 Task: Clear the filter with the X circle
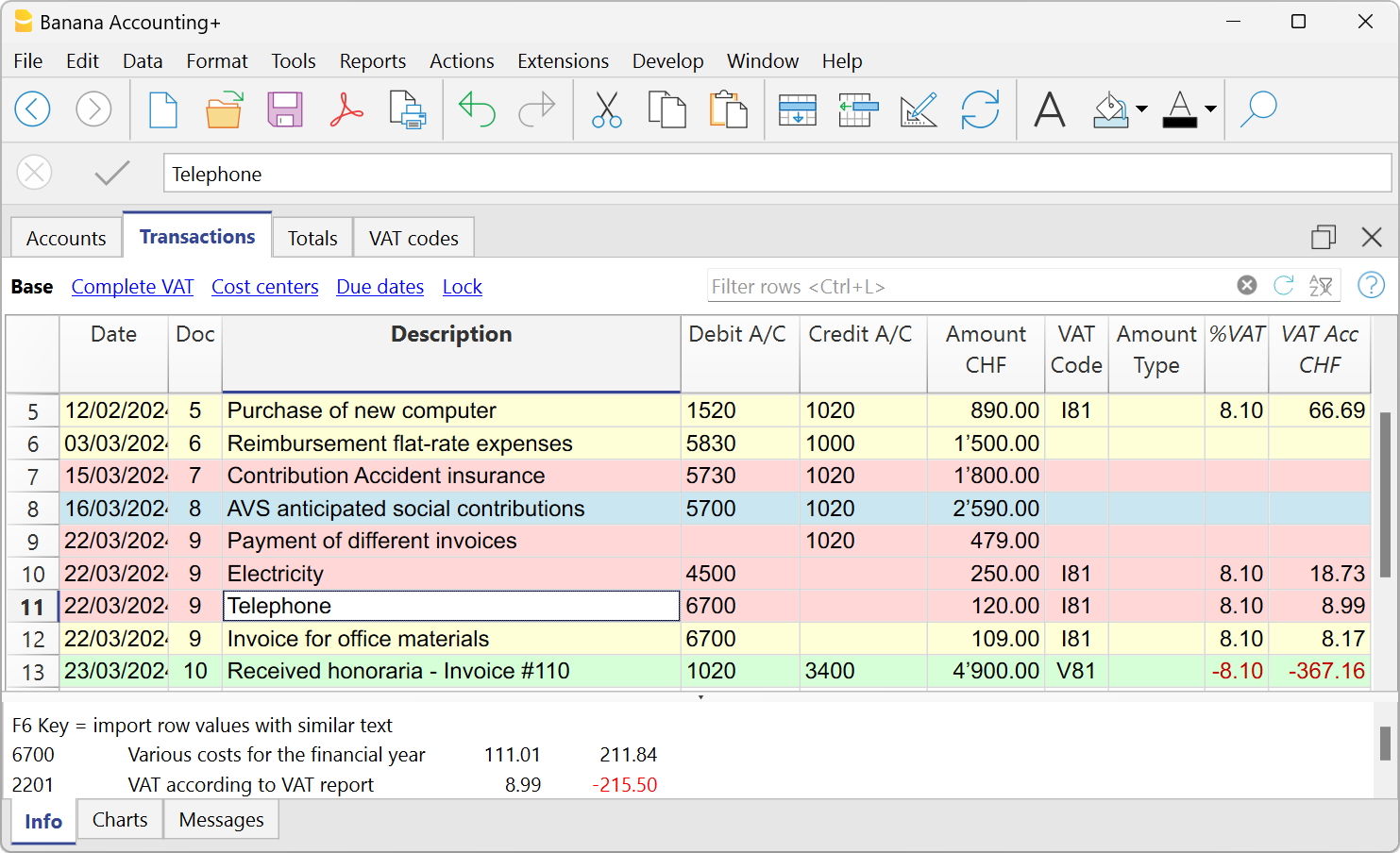click(1246, 285)
